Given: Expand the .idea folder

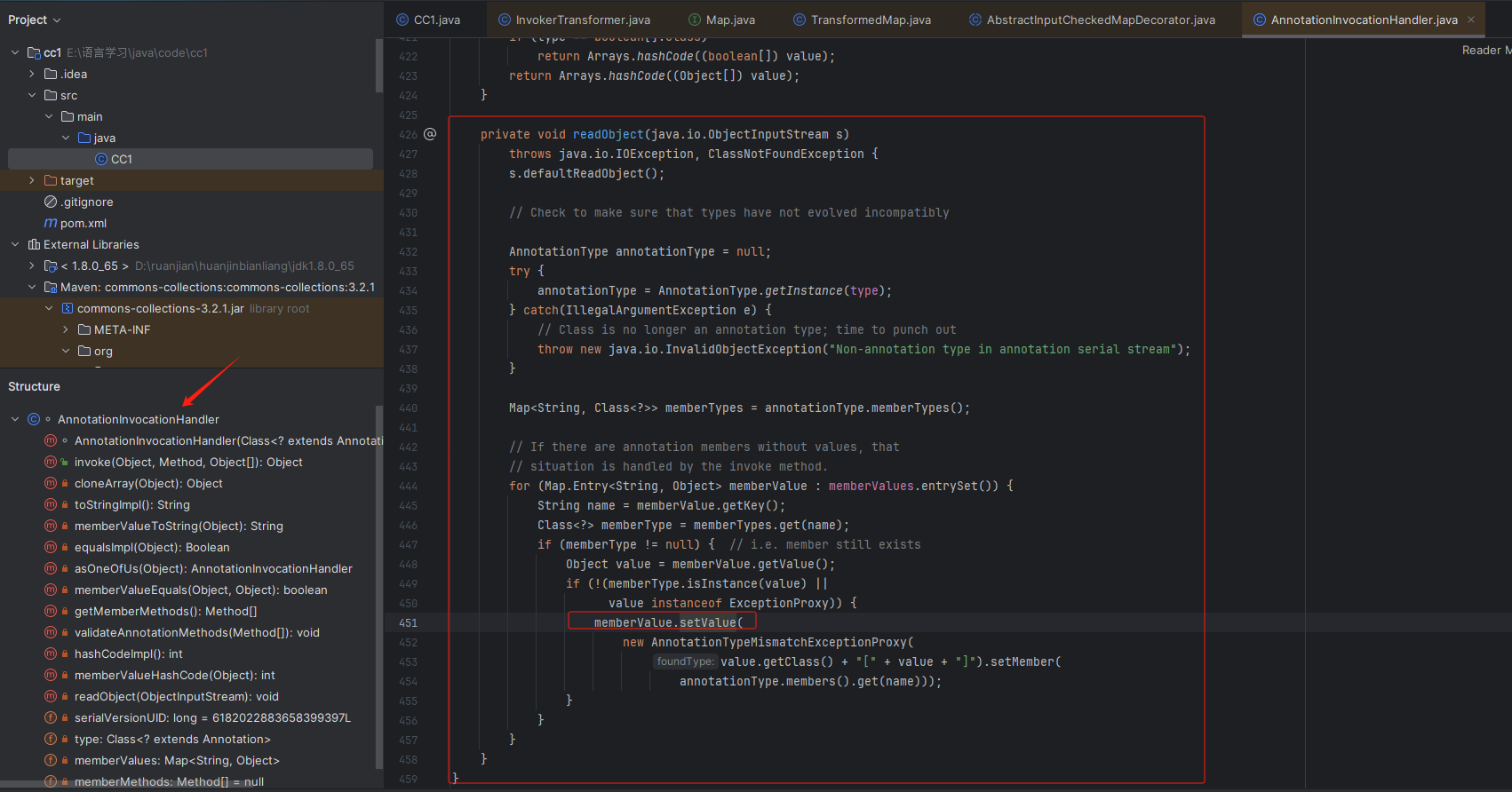Looking at the screenshot, I should coord(32,74).
